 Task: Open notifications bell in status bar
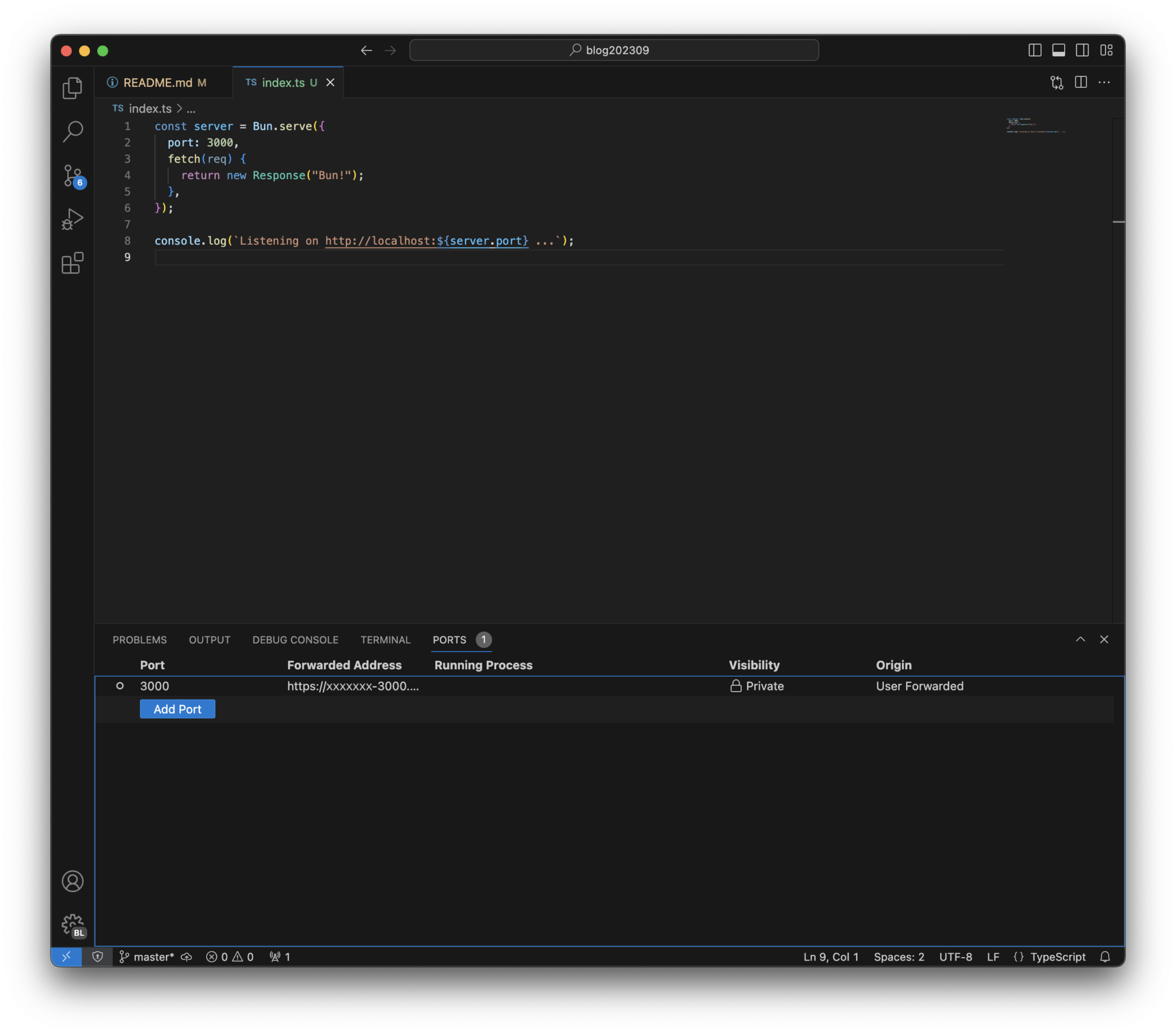(x=1105, y=956)
